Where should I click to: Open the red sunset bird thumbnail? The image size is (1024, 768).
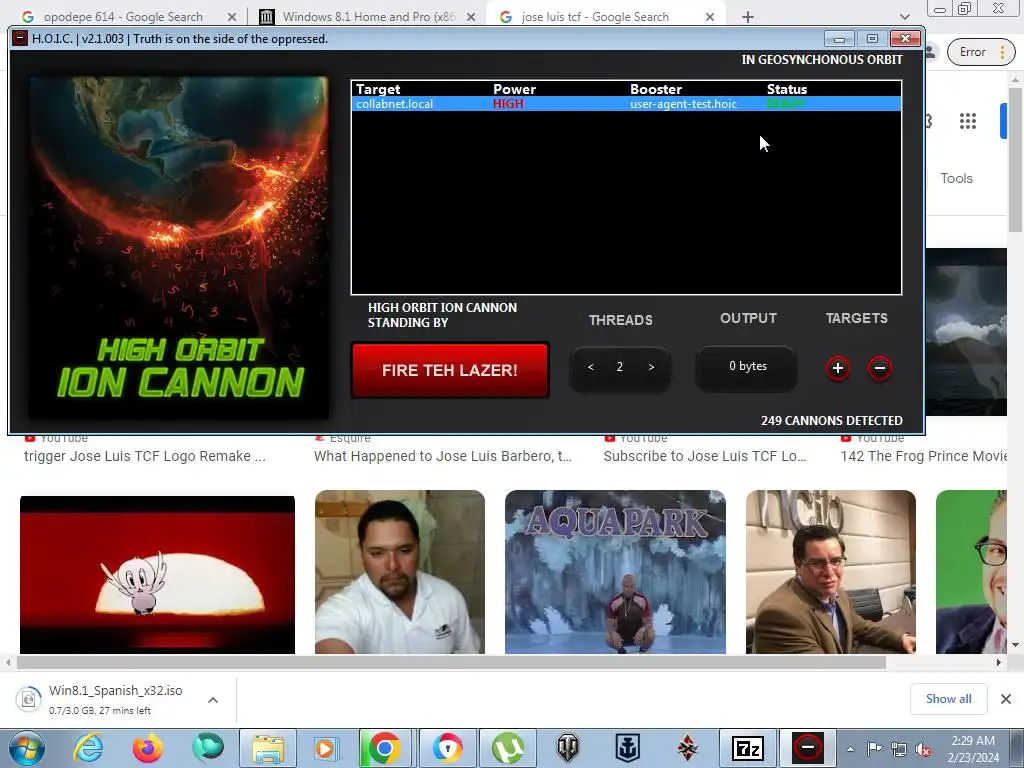[x=157, y=575]
